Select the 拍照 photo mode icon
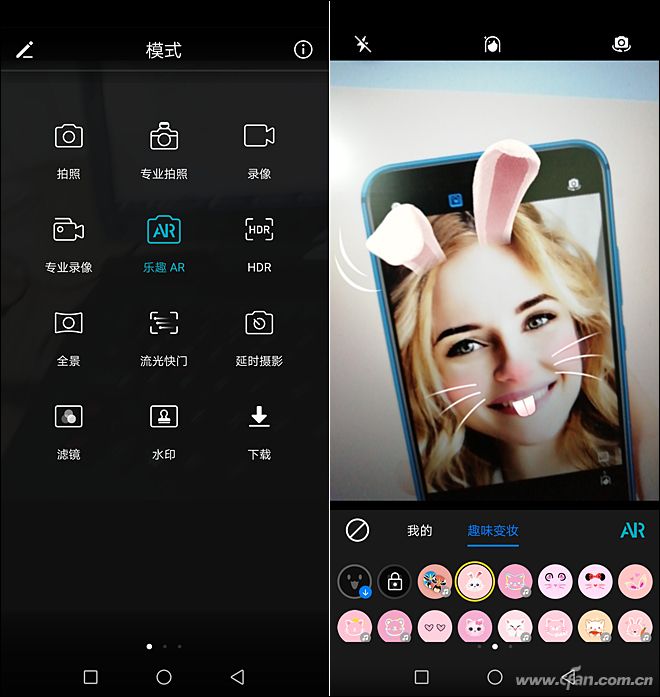Viewport: 660px width, 697px height. (68, 137)
